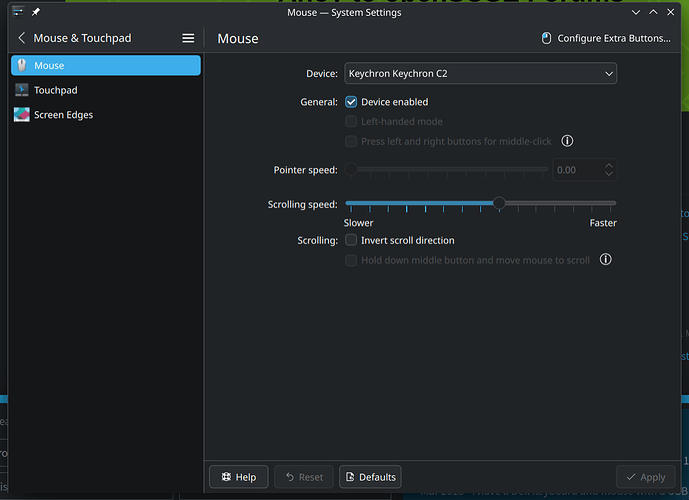This screenshot has height=500, width=689.
Task: Enable Left-handed mode checkbox
Action: 351,121
